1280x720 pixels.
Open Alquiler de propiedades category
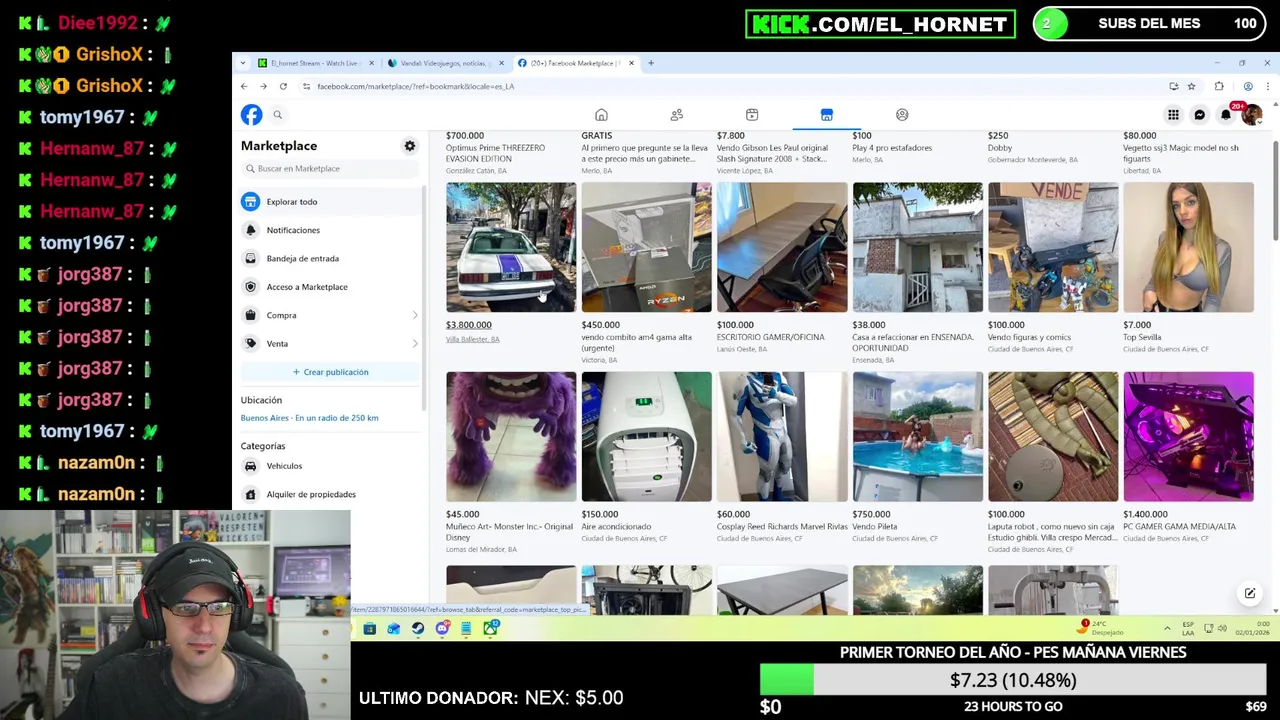coord(331,494)
